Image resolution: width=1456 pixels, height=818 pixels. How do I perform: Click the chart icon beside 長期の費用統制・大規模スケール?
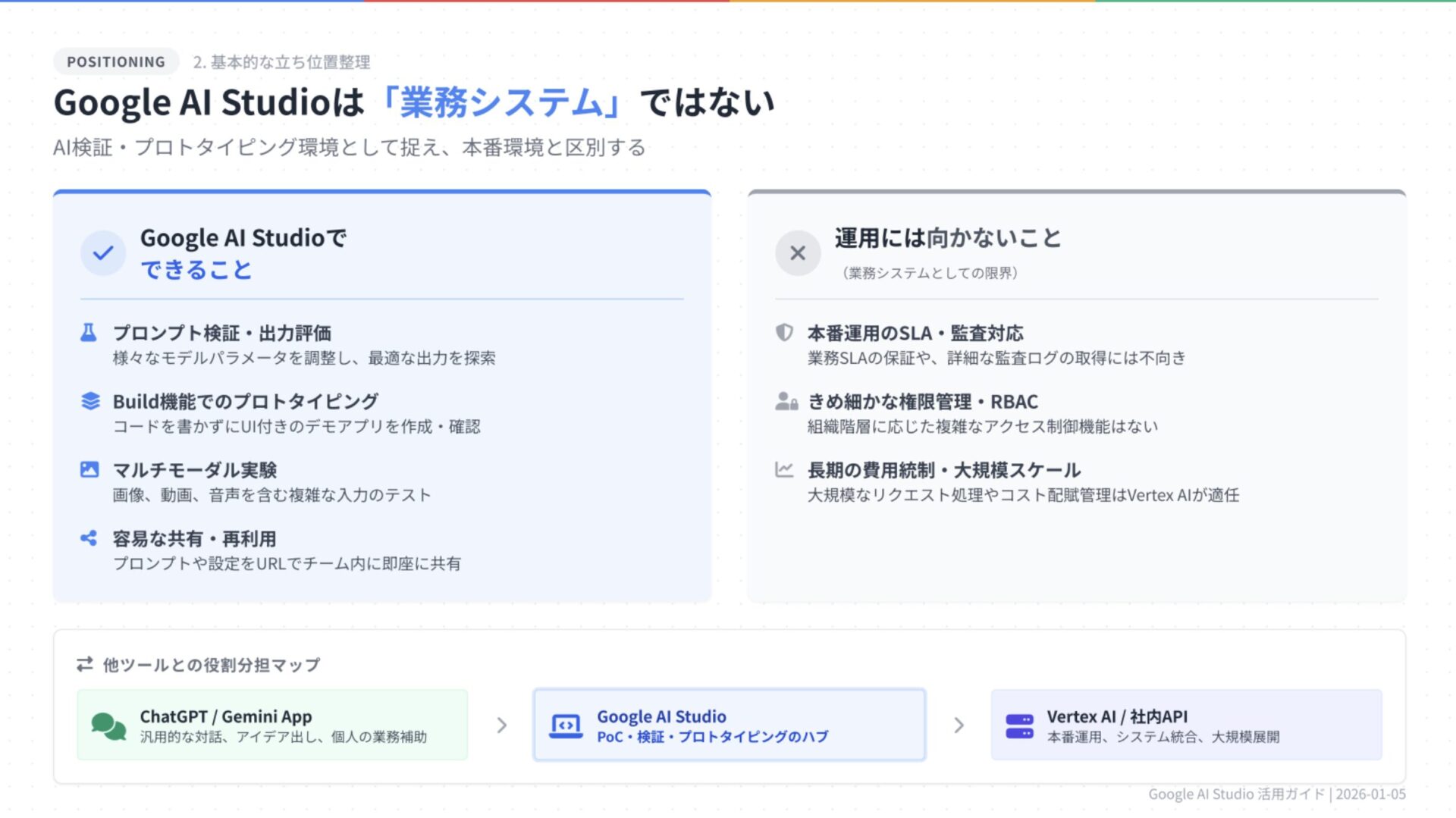(x=784, y=469)
